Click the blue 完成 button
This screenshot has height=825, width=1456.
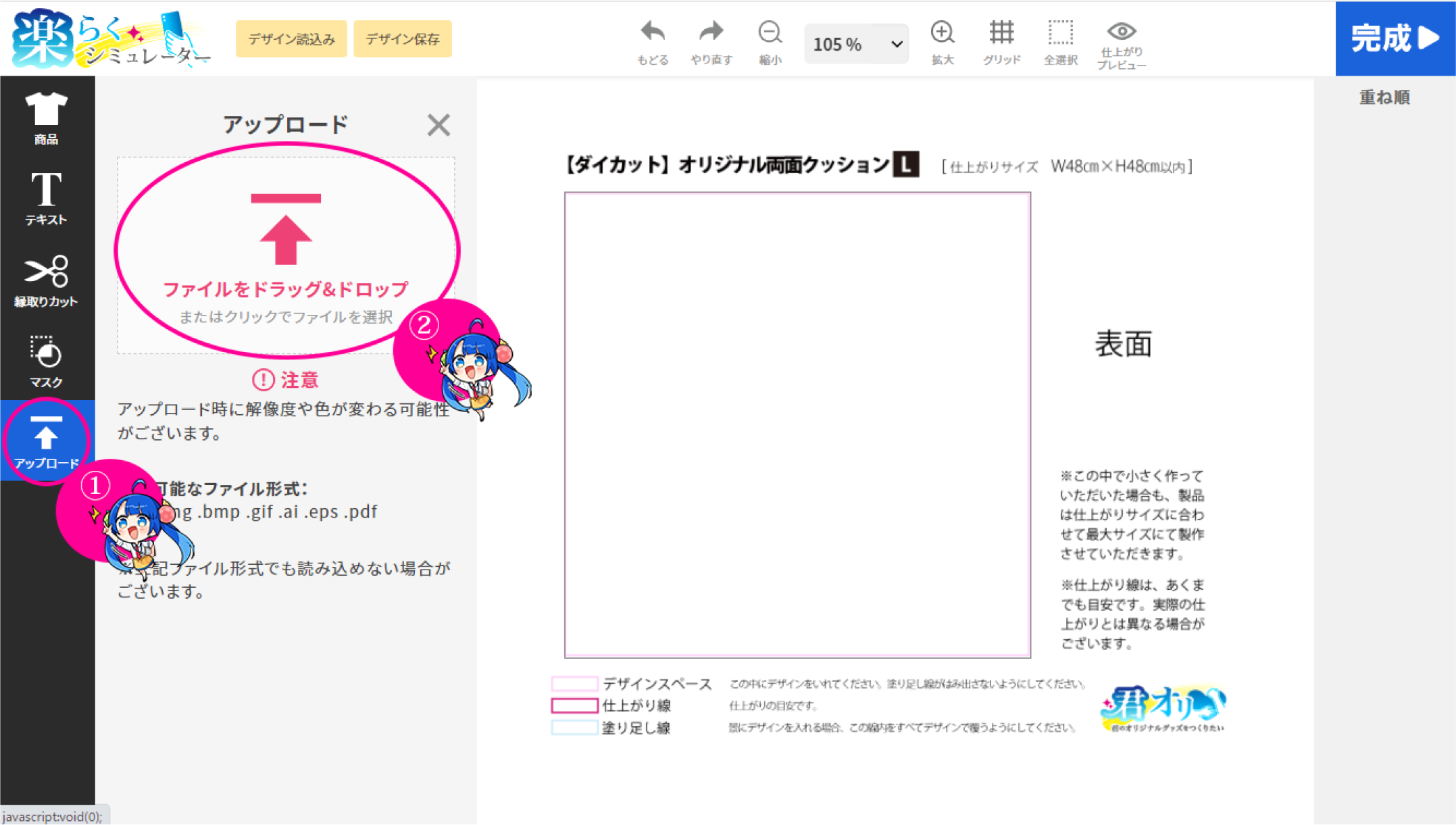tap(1395, 39)
